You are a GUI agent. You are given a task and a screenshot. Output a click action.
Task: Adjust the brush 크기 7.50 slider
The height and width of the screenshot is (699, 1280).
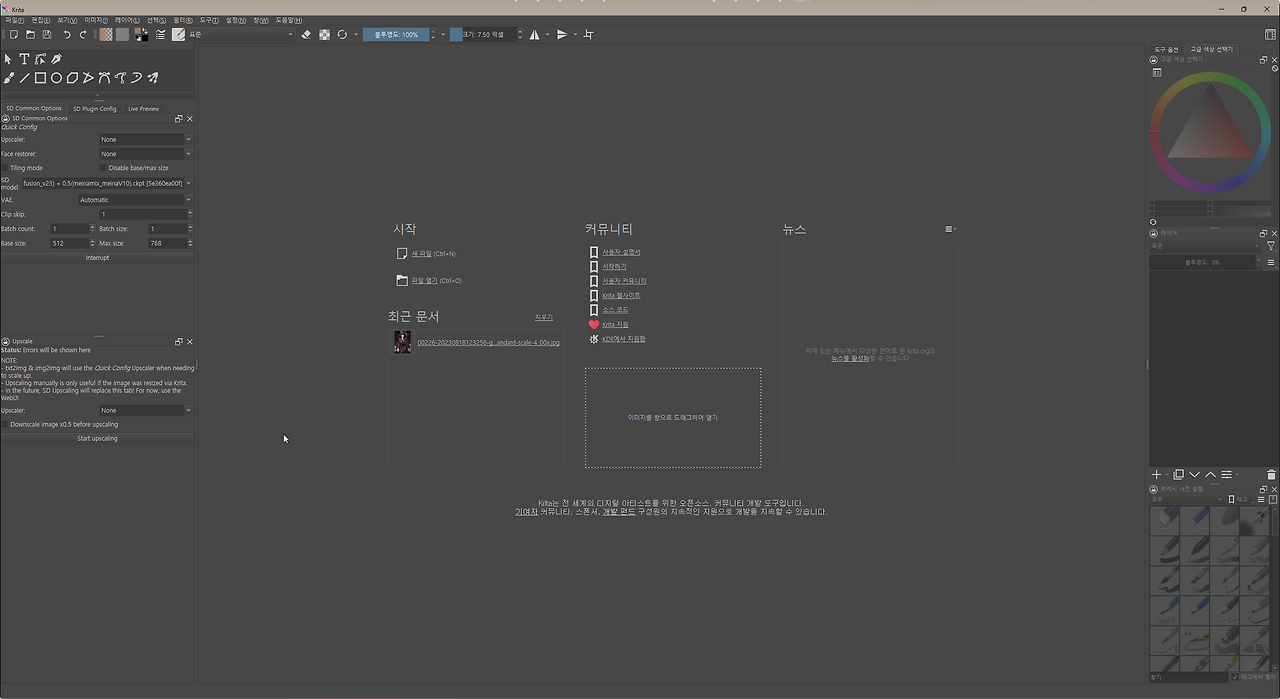482,34
